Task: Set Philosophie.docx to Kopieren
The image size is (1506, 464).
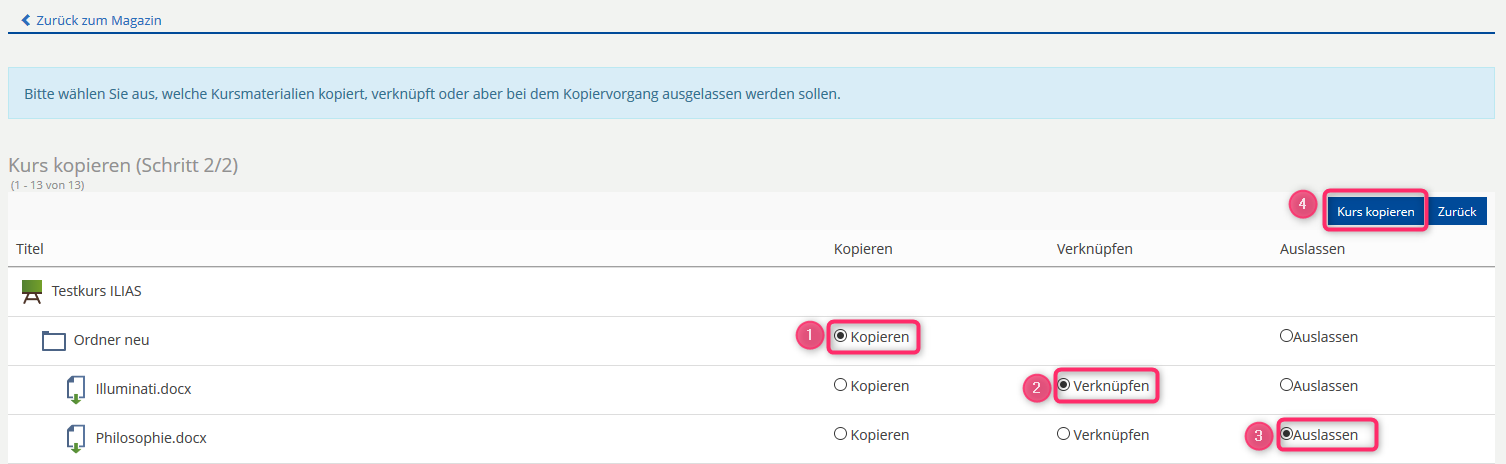Action: 841,435
